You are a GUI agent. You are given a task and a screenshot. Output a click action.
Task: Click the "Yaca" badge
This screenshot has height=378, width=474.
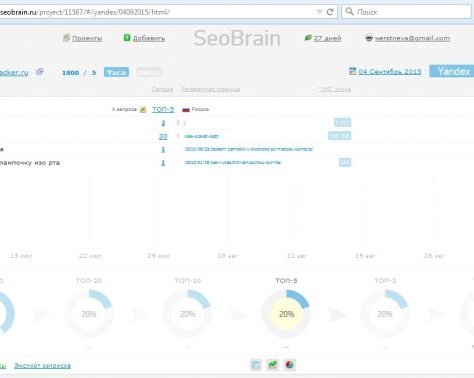[116, 72]
